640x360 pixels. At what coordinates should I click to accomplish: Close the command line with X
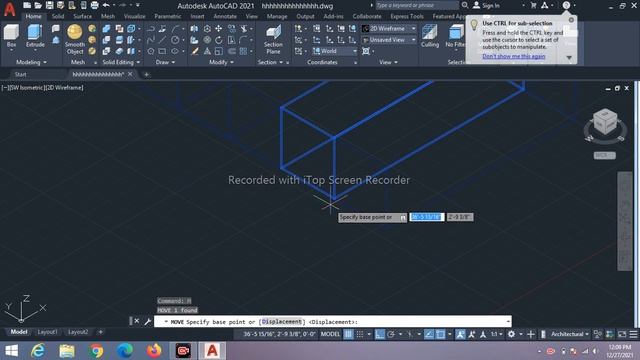pos(137,321)
